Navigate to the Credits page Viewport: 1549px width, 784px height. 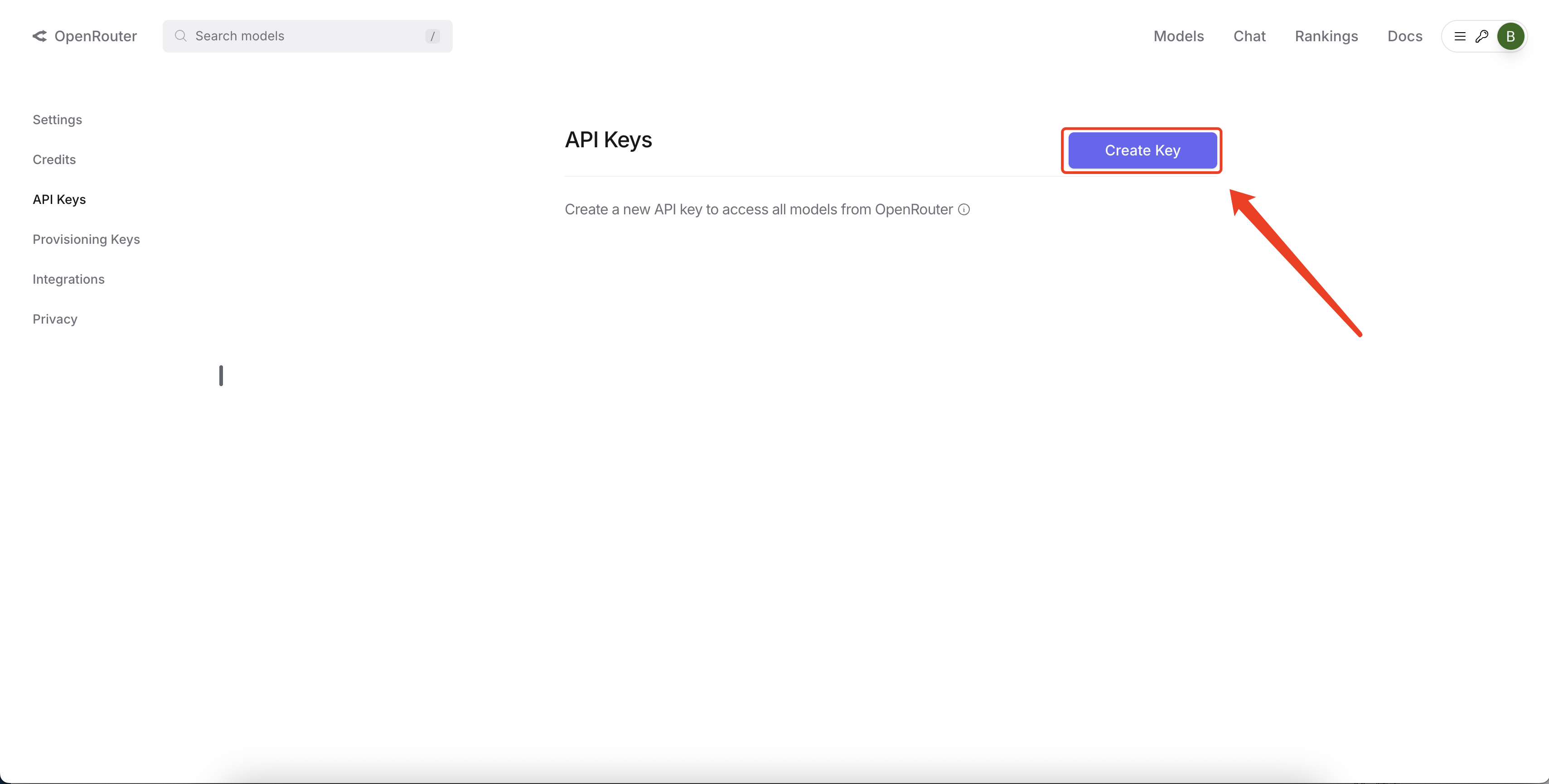pyautogui.click(x=53, y=160)
